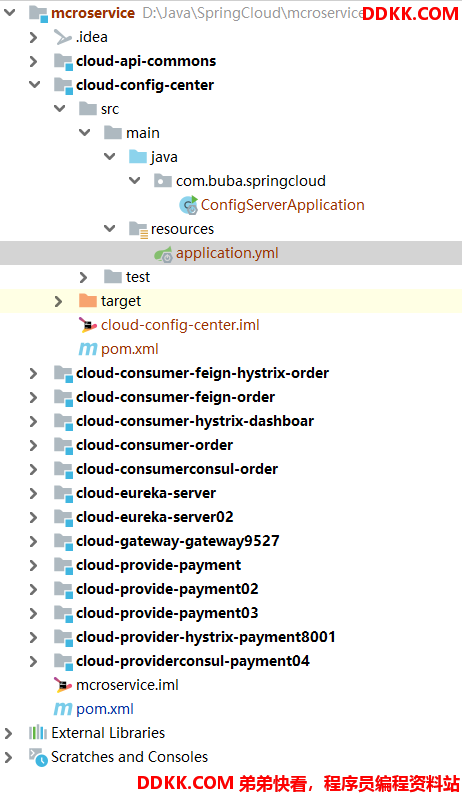The width and height of the screenshot is (462, 793).
Task: Select the cloud-gateway-gateway9527 module
Action: point(177,541)
